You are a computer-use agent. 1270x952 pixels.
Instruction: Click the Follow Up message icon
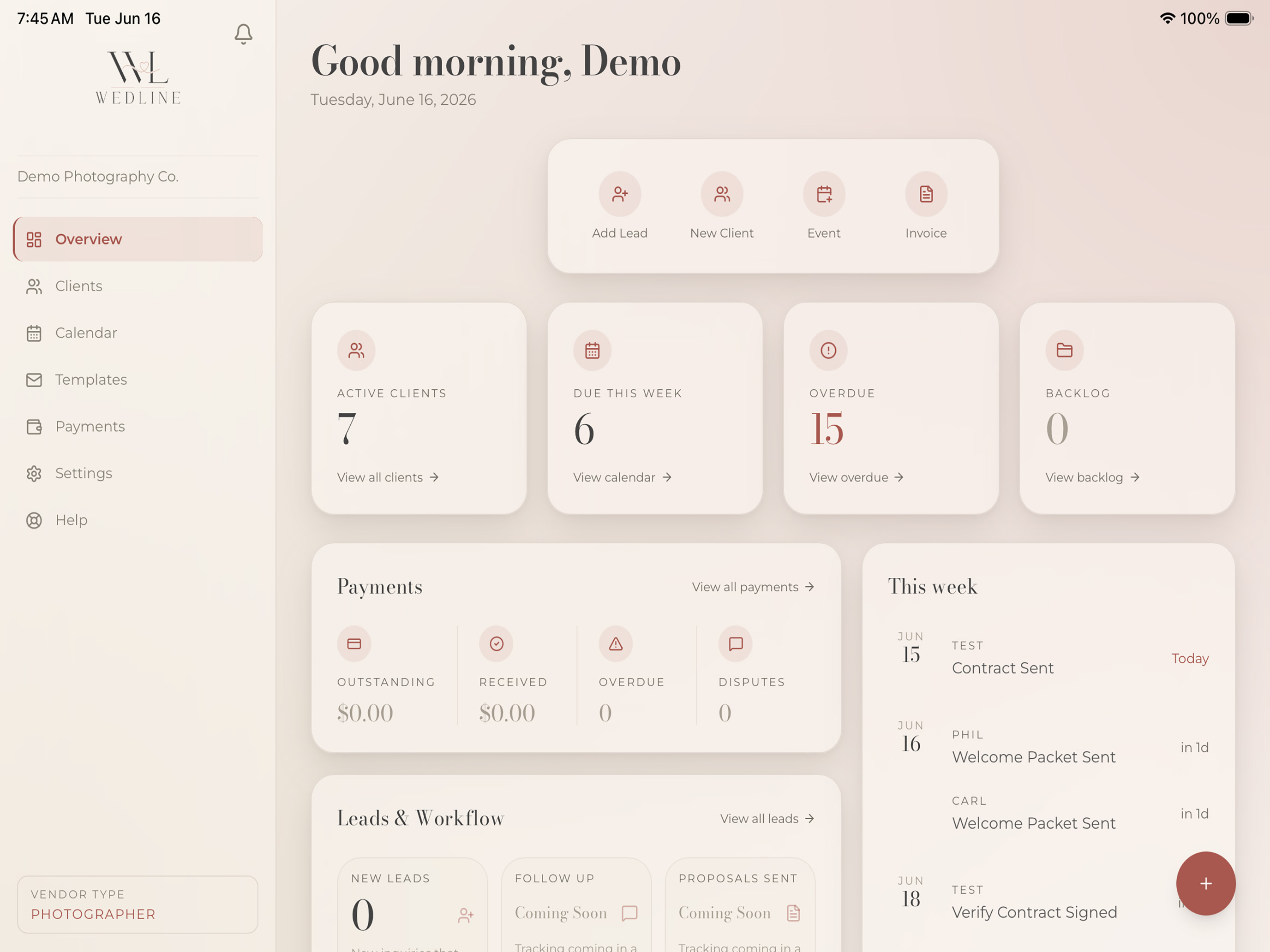point(629,913)
